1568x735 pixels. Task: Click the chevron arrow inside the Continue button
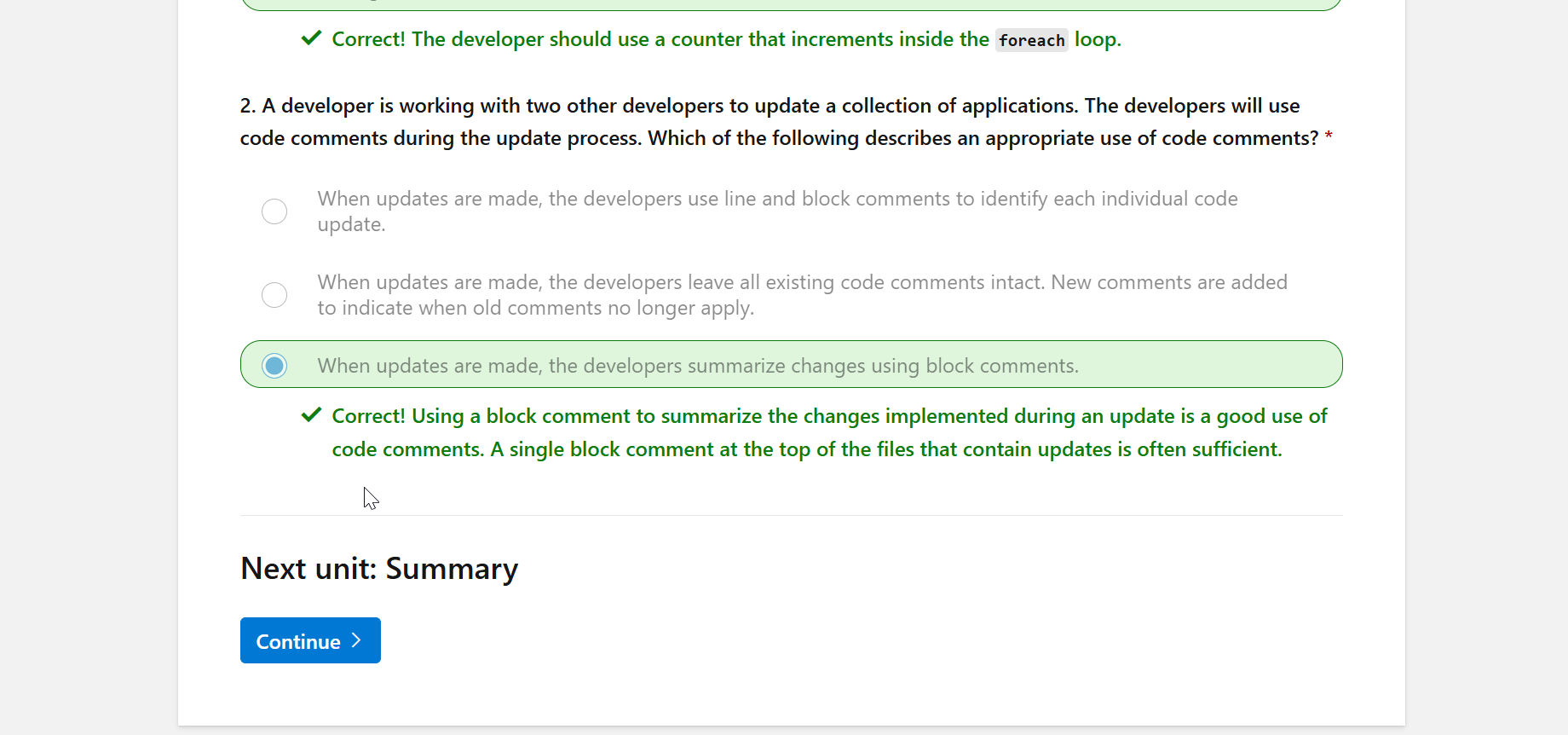355,640
